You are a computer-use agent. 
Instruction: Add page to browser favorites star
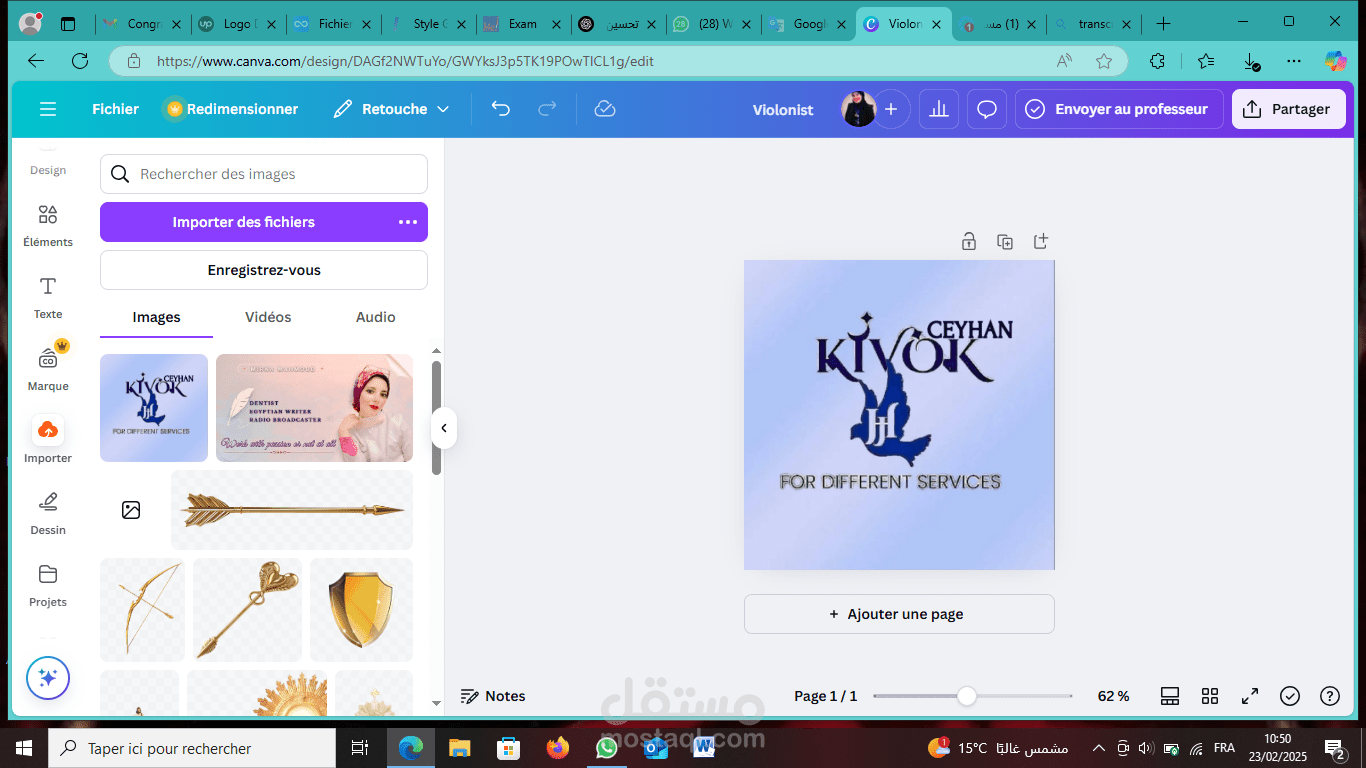(1104, 61)
